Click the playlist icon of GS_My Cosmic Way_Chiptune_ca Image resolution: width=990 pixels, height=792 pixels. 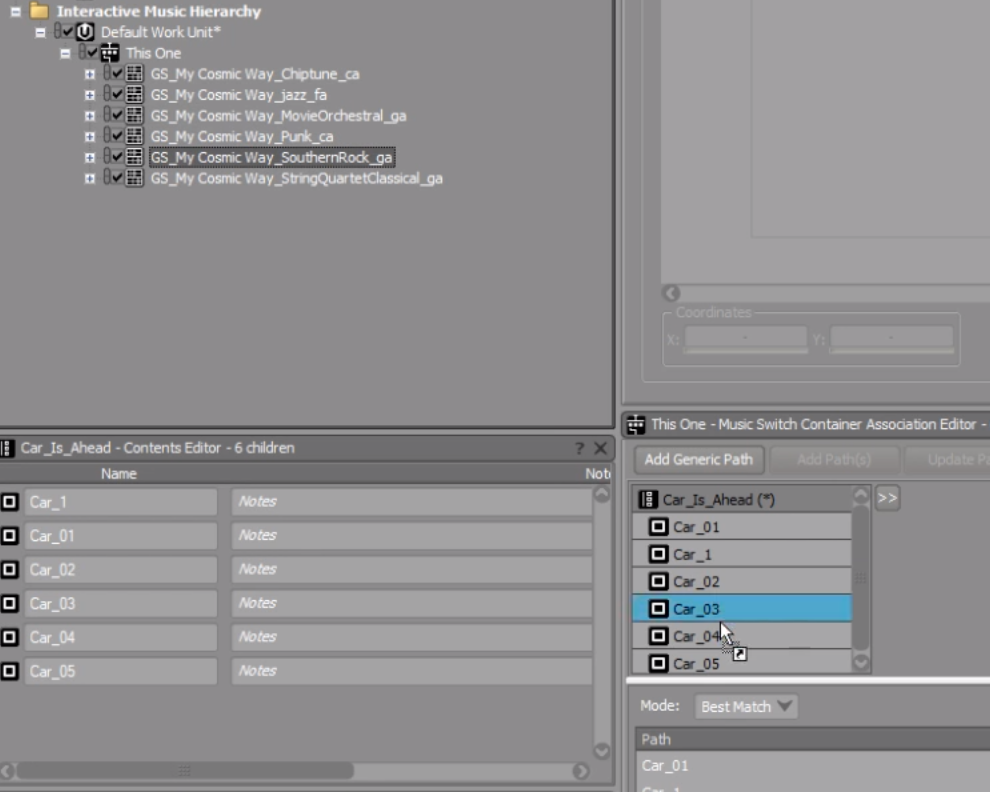click(134, 73)
